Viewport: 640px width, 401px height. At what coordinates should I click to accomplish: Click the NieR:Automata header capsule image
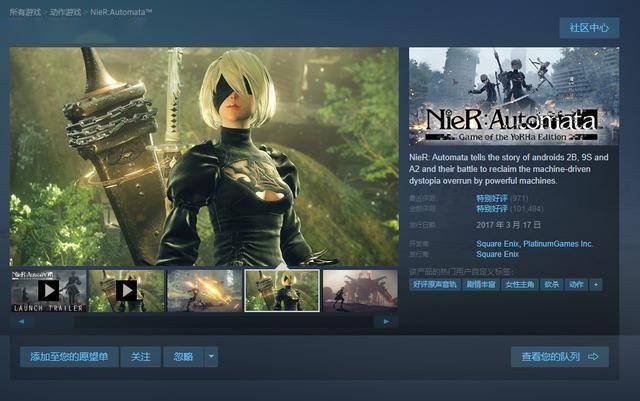click(514, 96)
